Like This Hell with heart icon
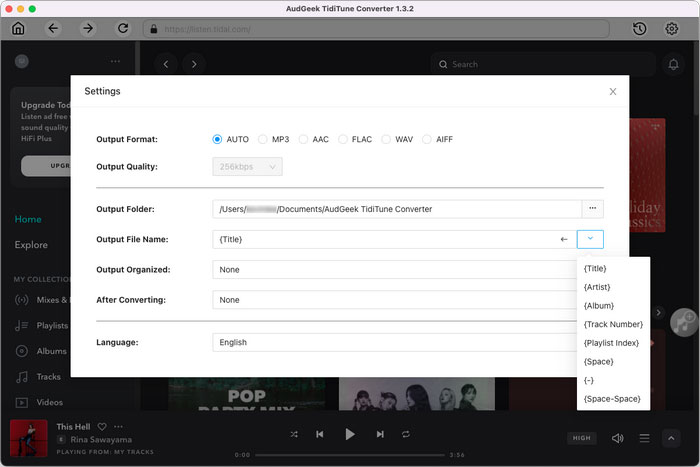 point(102,427)
